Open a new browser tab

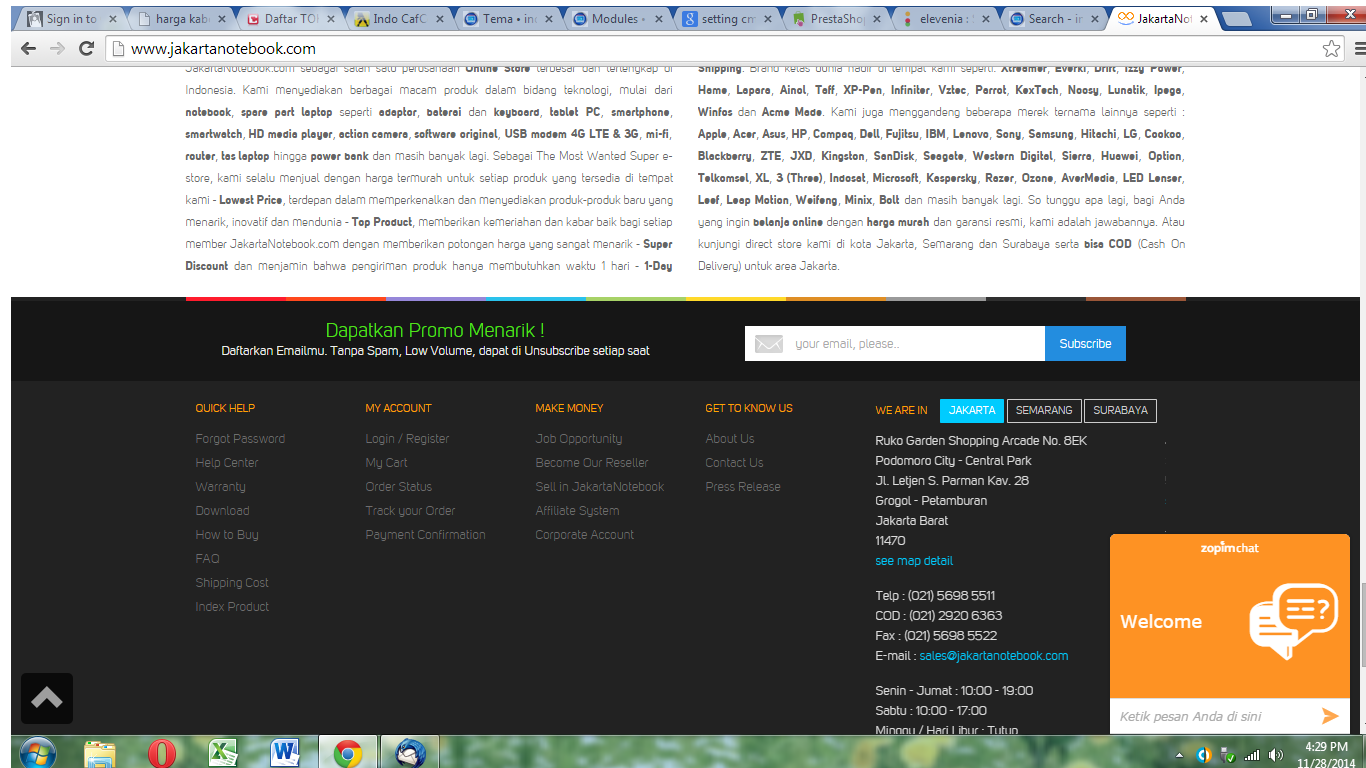[x=1236, y=19]
